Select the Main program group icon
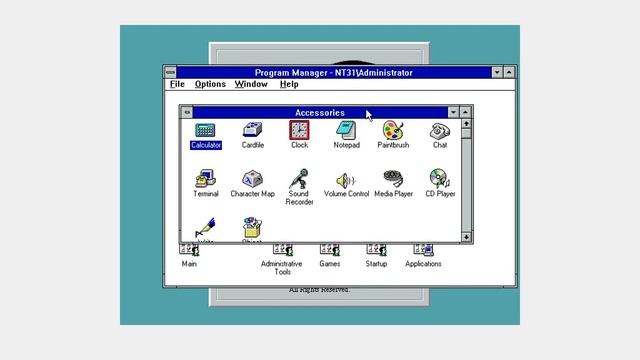The height and width of the screenshot is (360, 640). pos(189,250)
